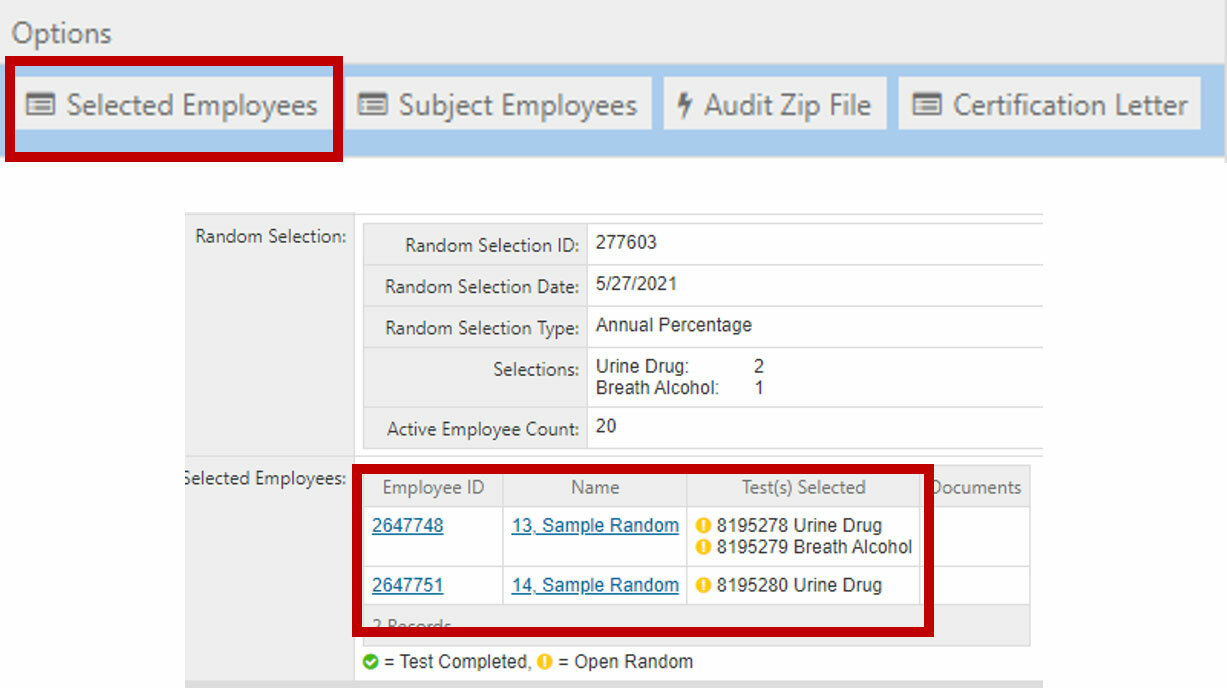1227x688 pixels.
Task: Click the Documents column header
Action: coord(975,488)
